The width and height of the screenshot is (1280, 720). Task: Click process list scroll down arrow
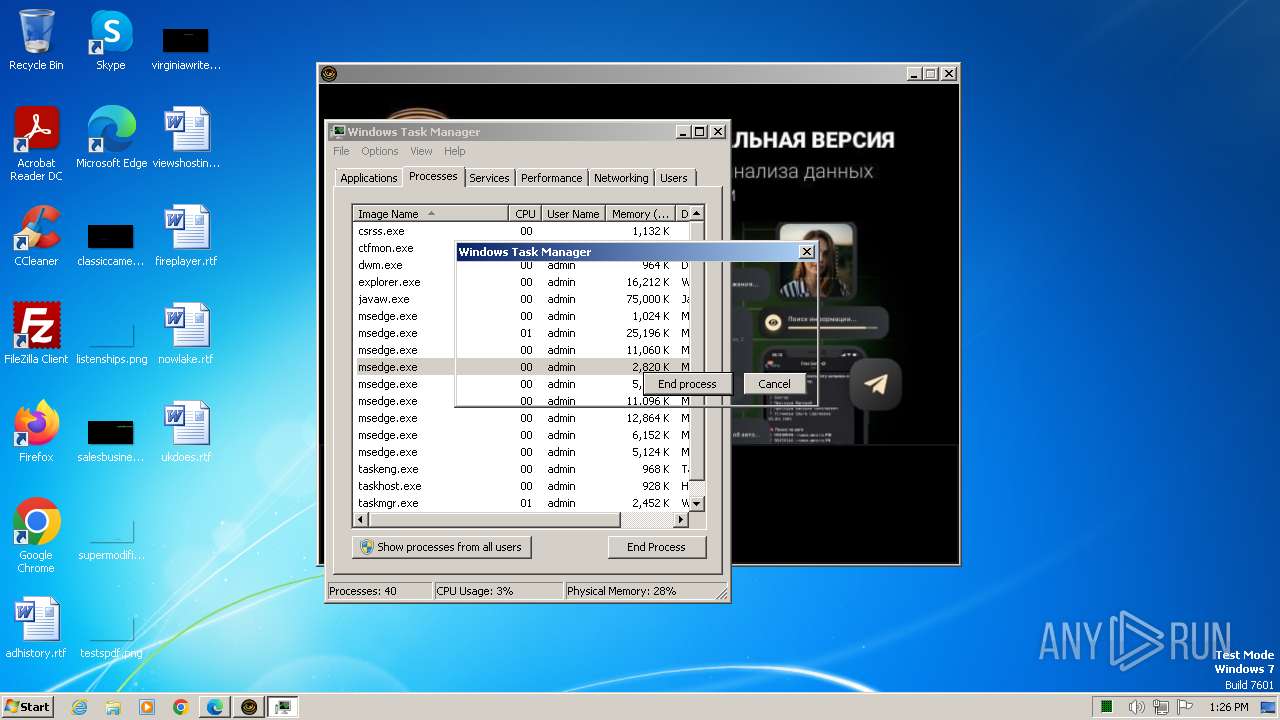point(697,503)
